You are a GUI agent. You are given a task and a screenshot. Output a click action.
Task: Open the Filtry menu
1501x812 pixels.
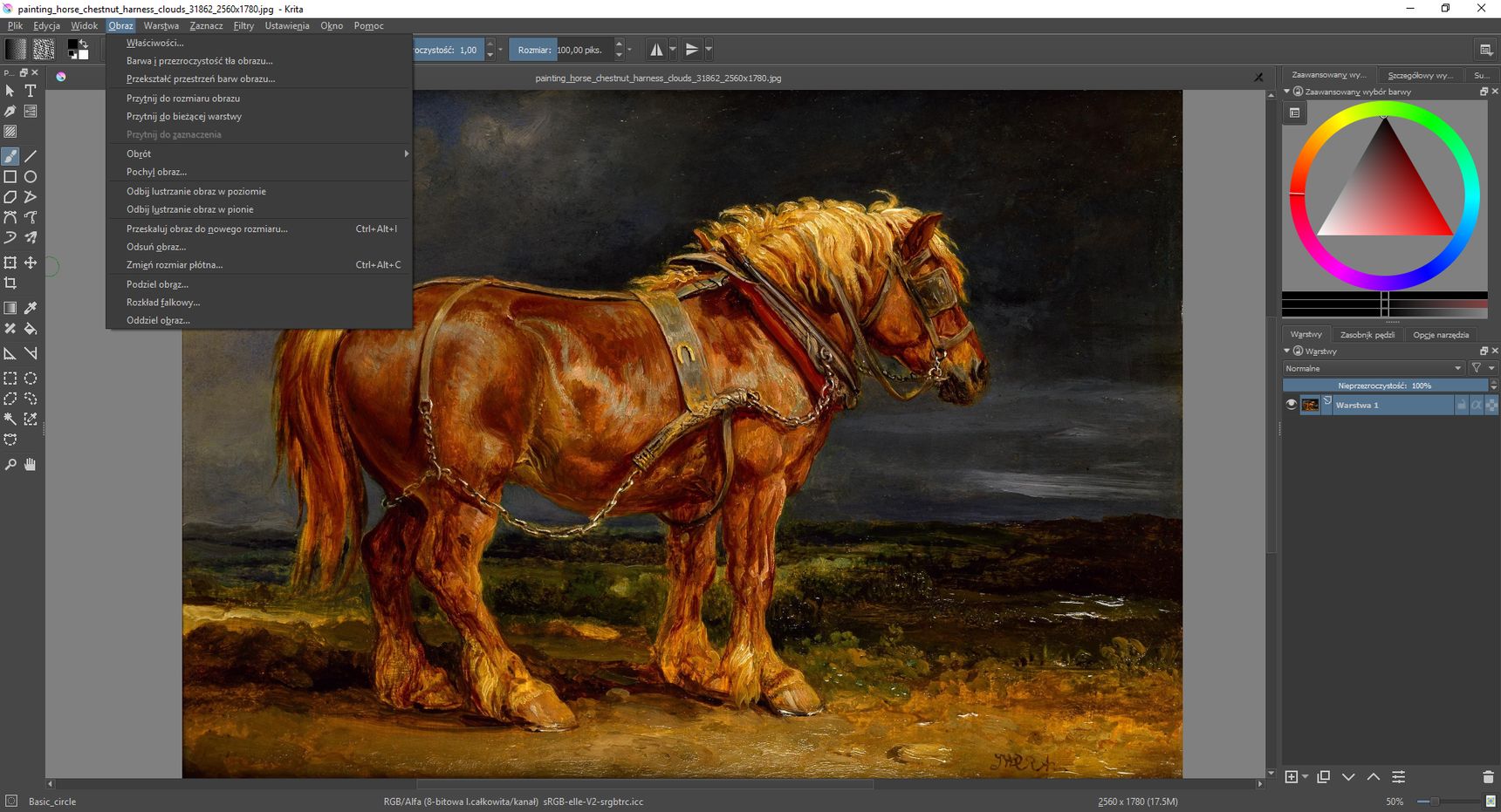243,25
